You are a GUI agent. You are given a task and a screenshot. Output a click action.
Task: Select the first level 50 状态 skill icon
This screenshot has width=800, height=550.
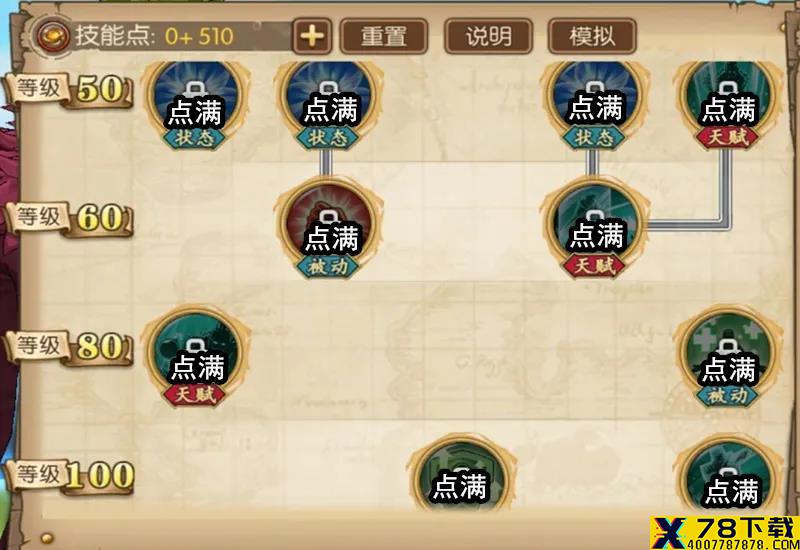(x=195, y=104)
